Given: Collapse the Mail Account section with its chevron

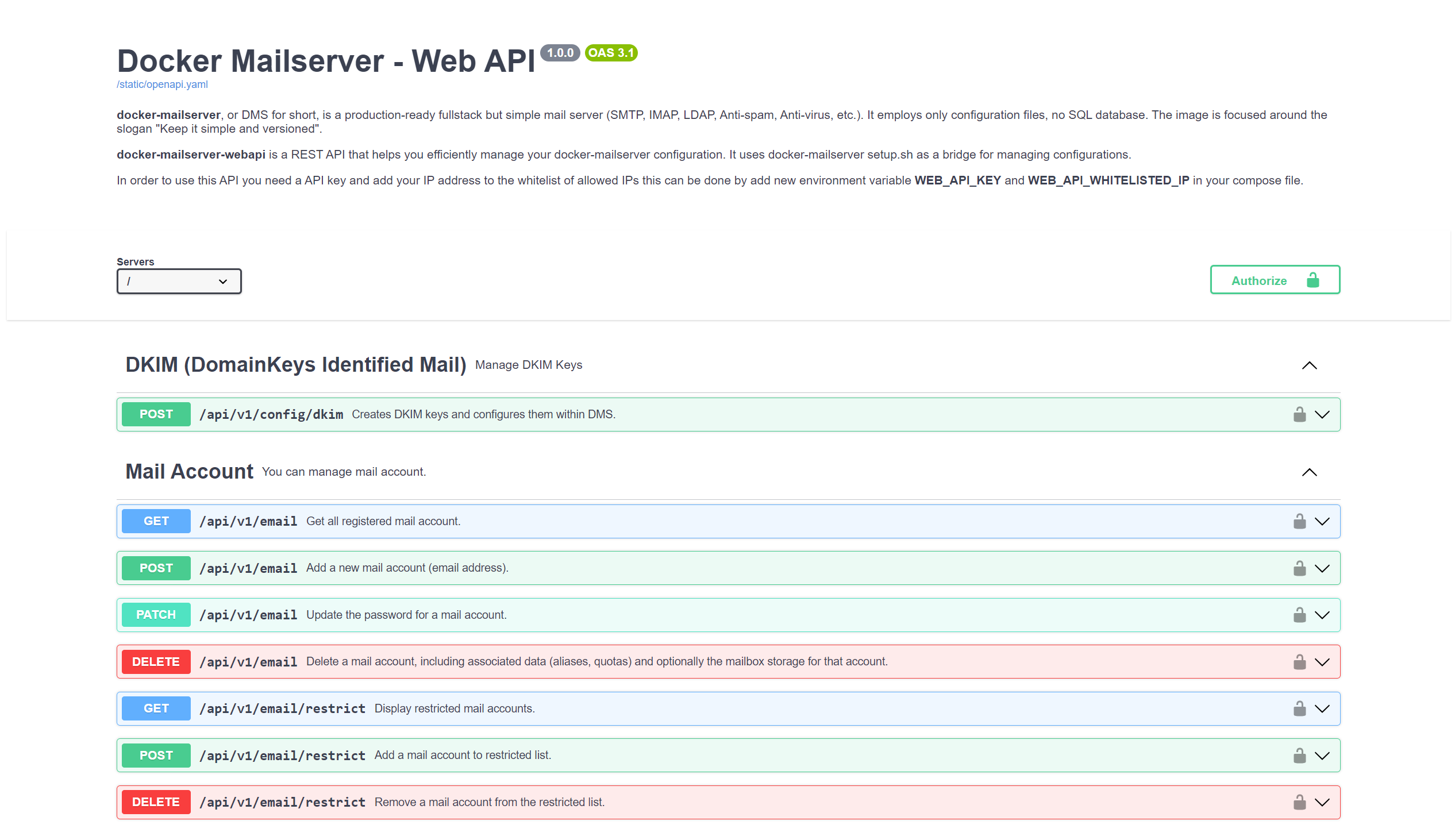Looking at the screenshot, I should (x=1309, y=472).
